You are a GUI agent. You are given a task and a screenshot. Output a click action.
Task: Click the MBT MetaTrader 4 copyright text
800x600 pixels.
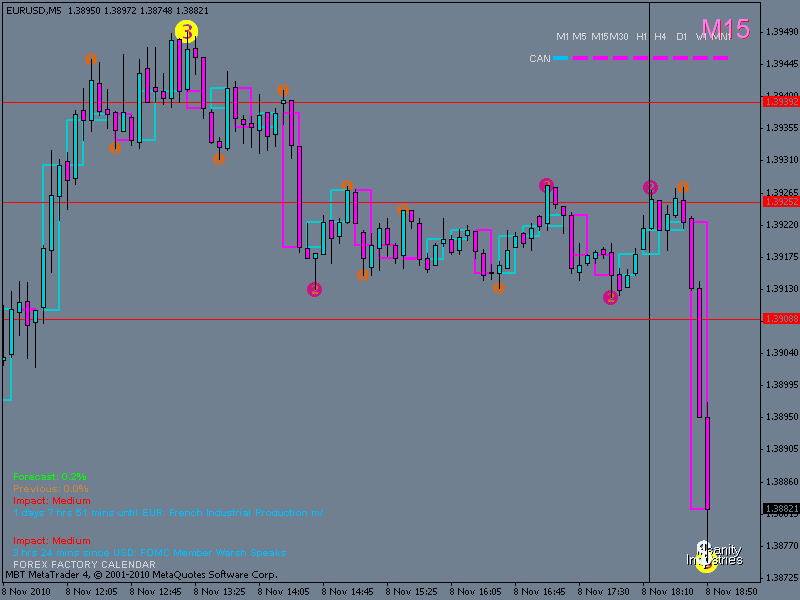141,575
